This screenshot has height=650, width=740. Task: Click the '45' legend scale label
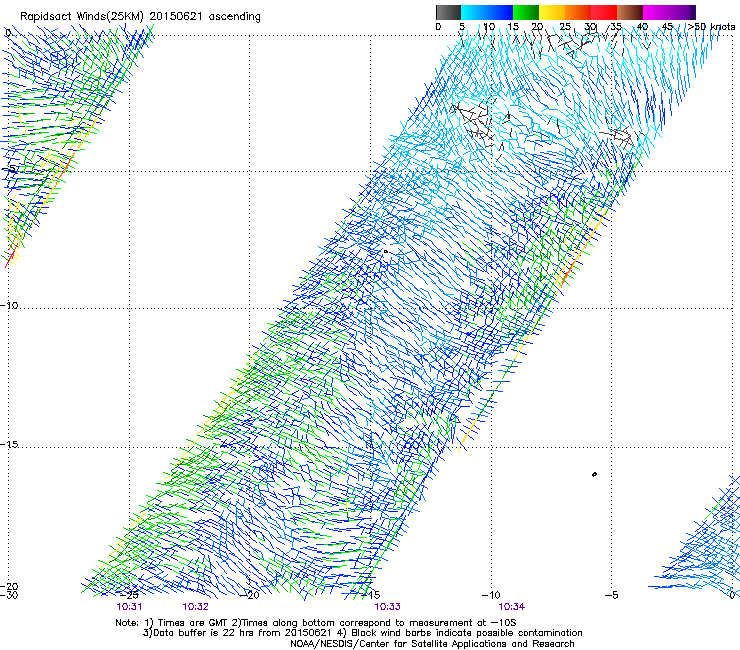pos(667,27)
